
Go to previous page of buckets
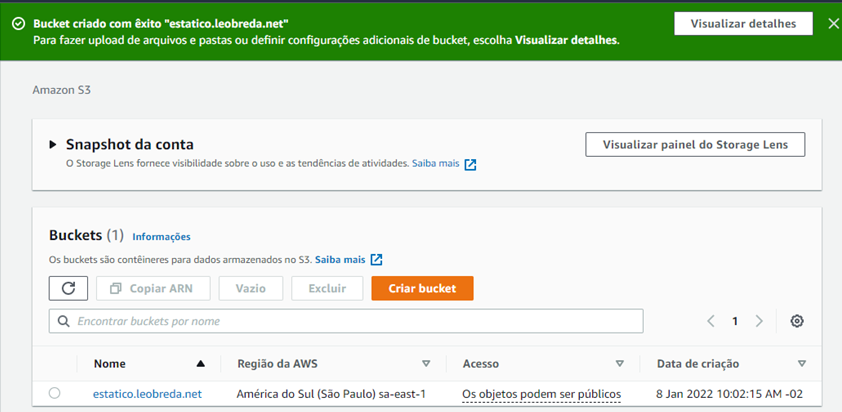(x=711, y=321)
